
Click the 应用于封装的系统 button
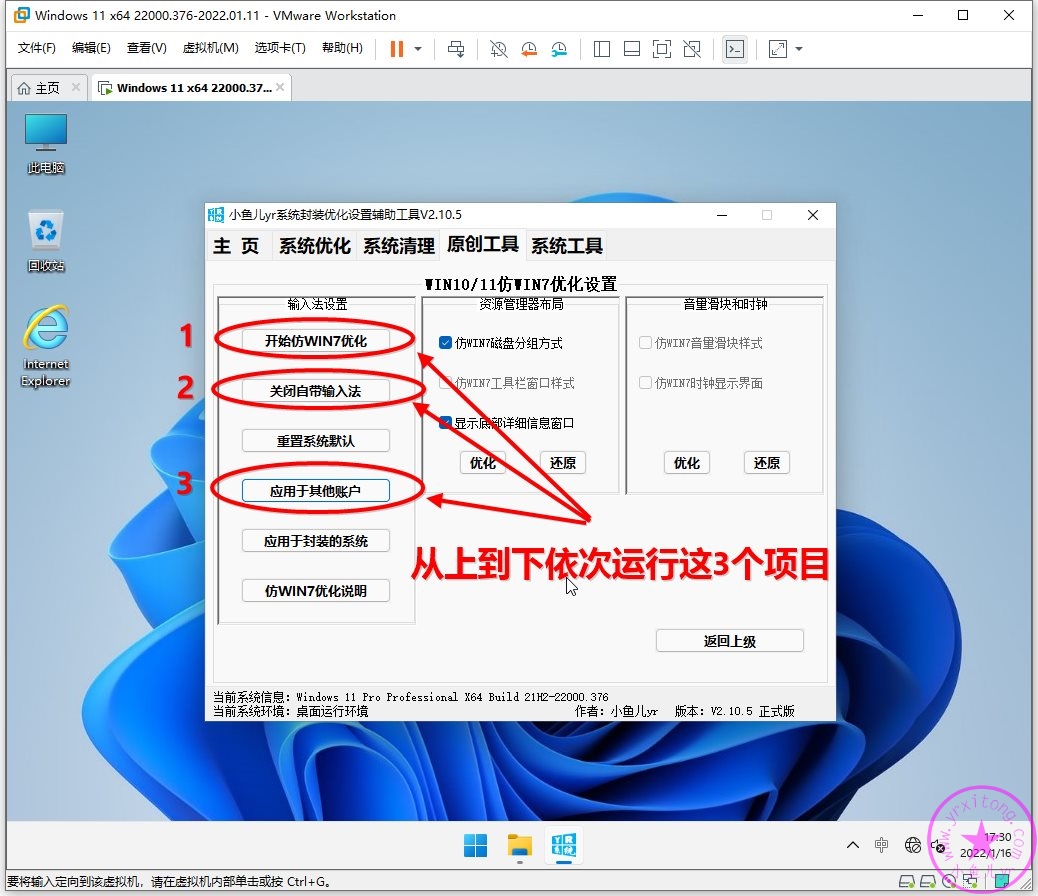[x=316, y=541]
